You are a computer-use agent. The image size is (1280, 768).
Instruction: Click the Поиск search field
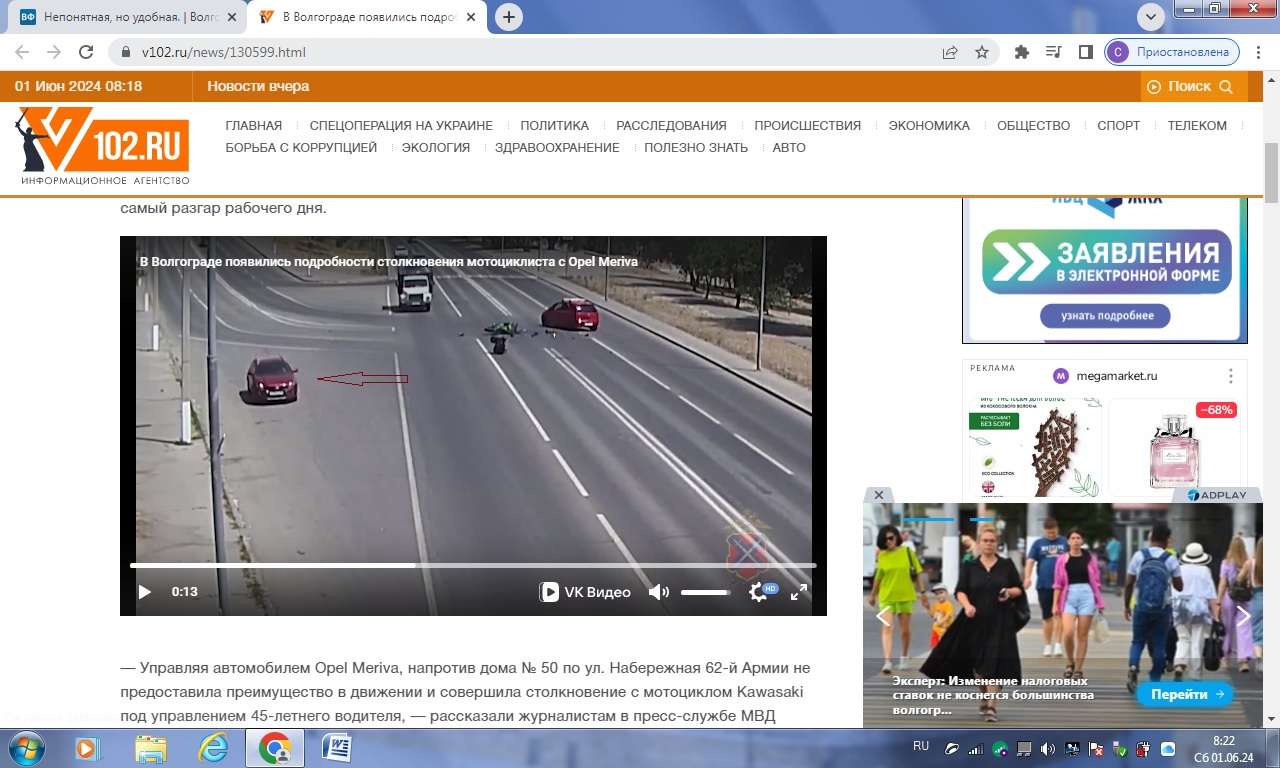1195,86
